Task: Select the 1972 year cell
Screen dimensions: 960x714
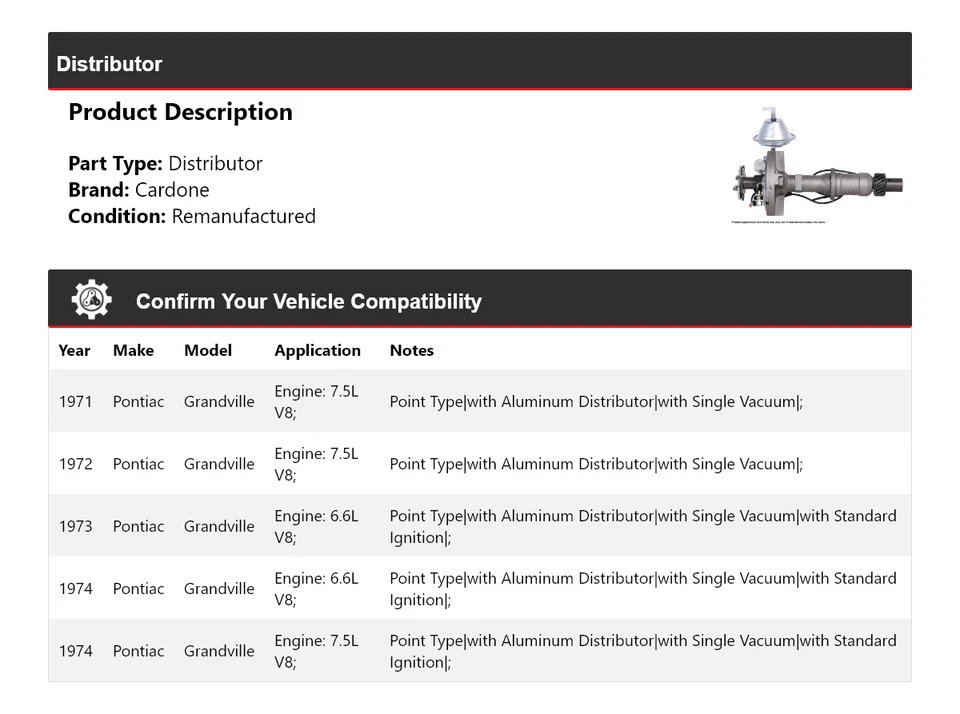Action: (x=76, y=464)
